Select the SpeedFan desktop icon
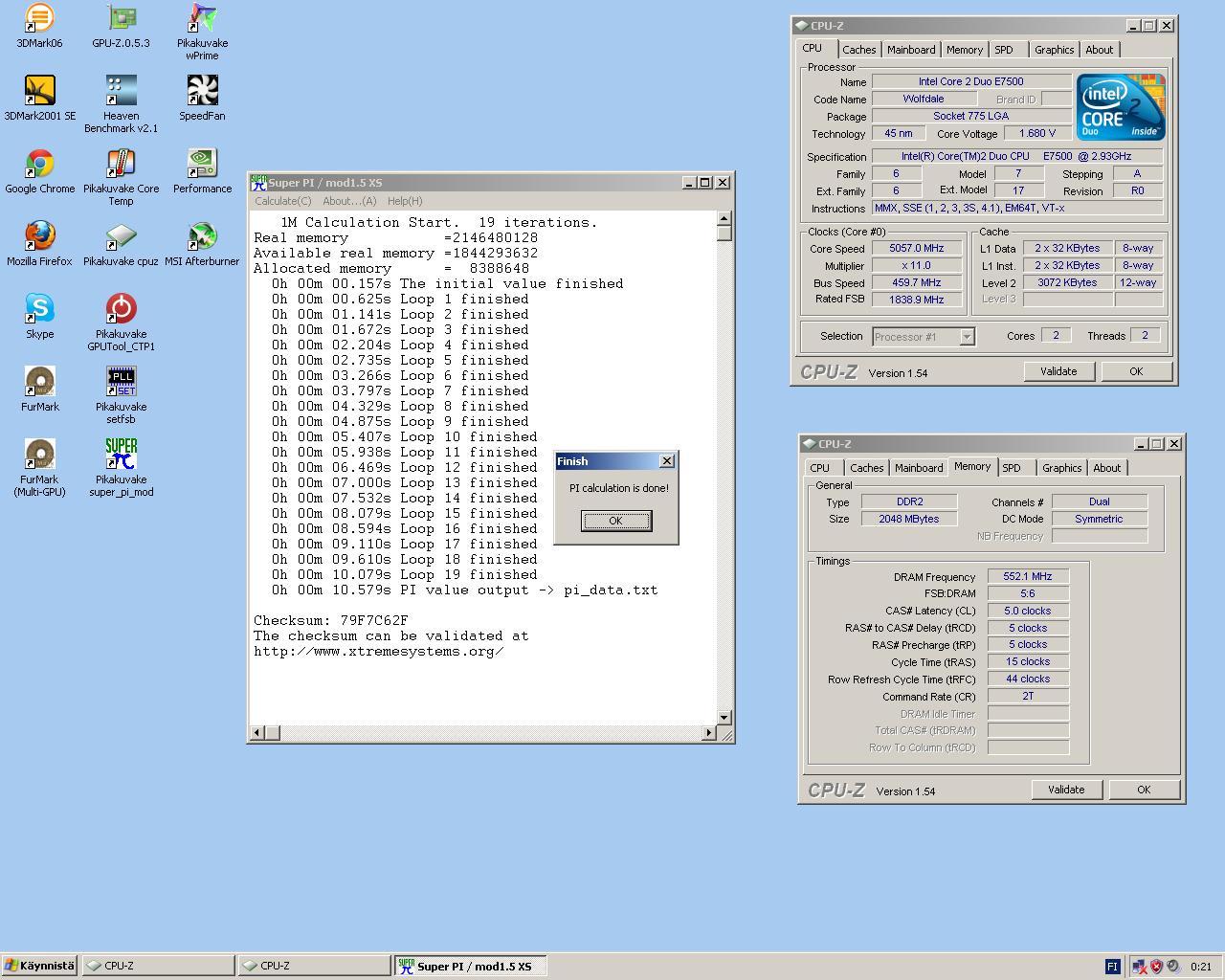The height and width of the screenshot is (980, 1225). (x=202, y=99)
